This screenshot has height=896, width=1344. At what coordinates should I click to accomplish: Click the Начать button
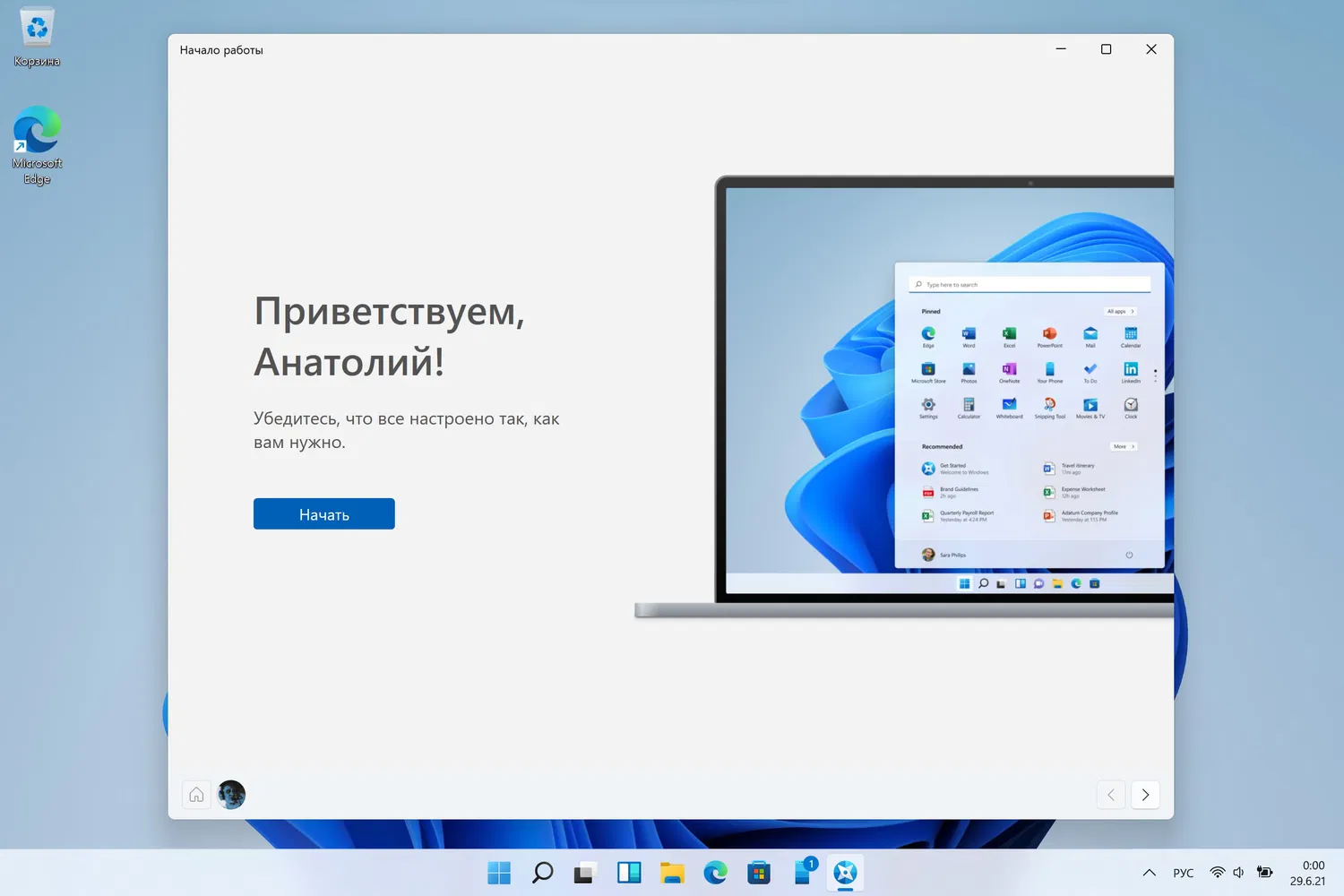click(323, 514)
